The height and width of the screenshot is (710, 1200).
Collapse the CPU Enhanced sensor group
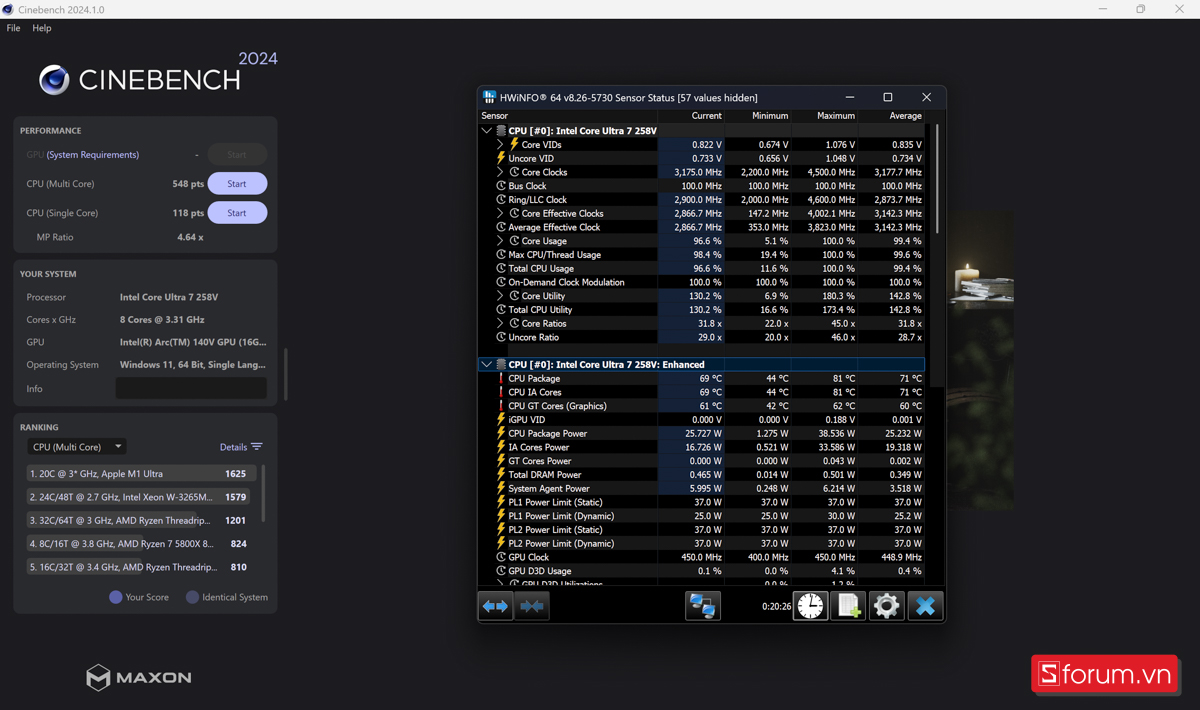[x=487, y=364]
